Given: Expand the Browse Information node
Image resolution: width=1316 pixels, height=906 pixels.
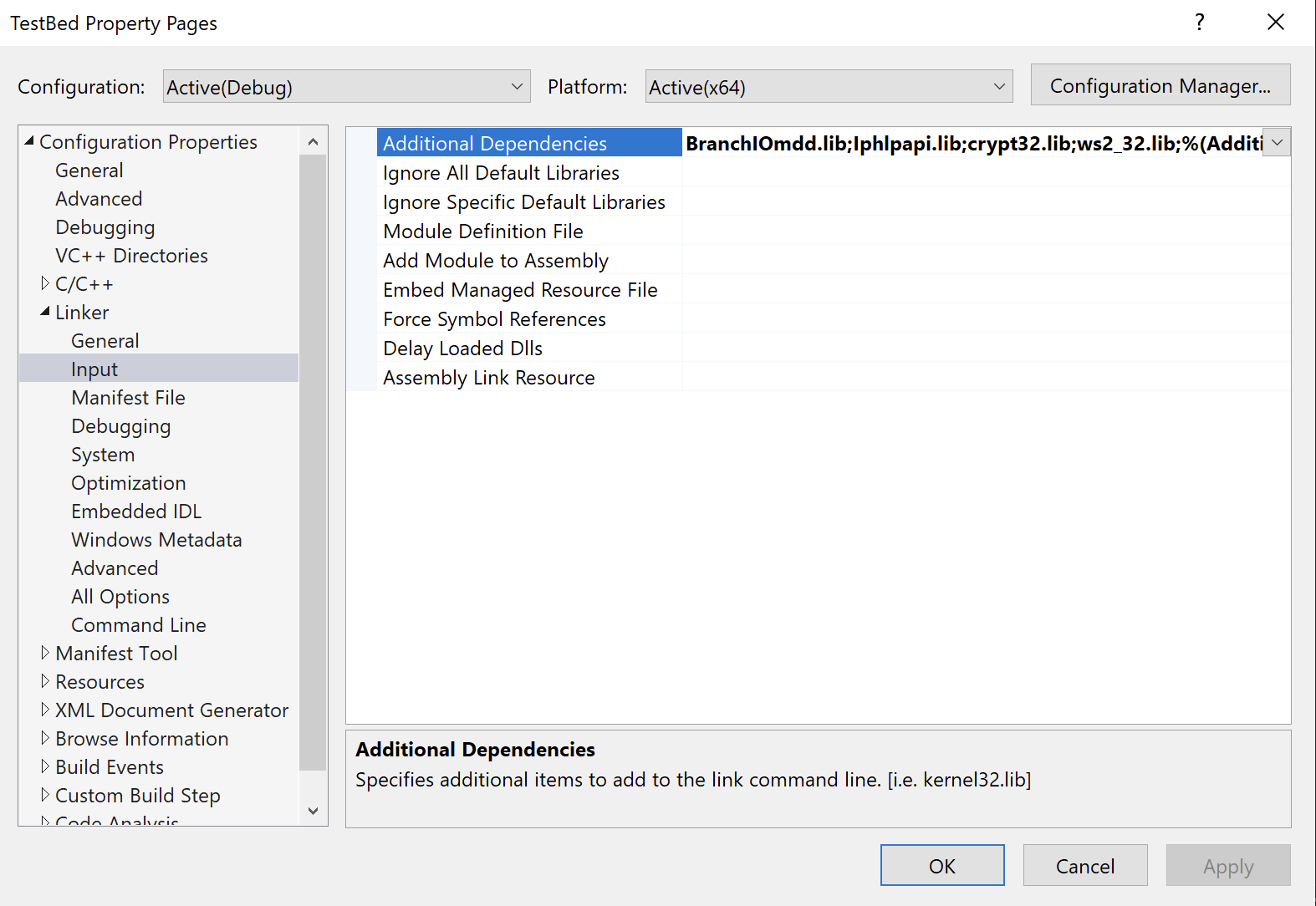Looking at the screenshot, I should click(45, 738).
